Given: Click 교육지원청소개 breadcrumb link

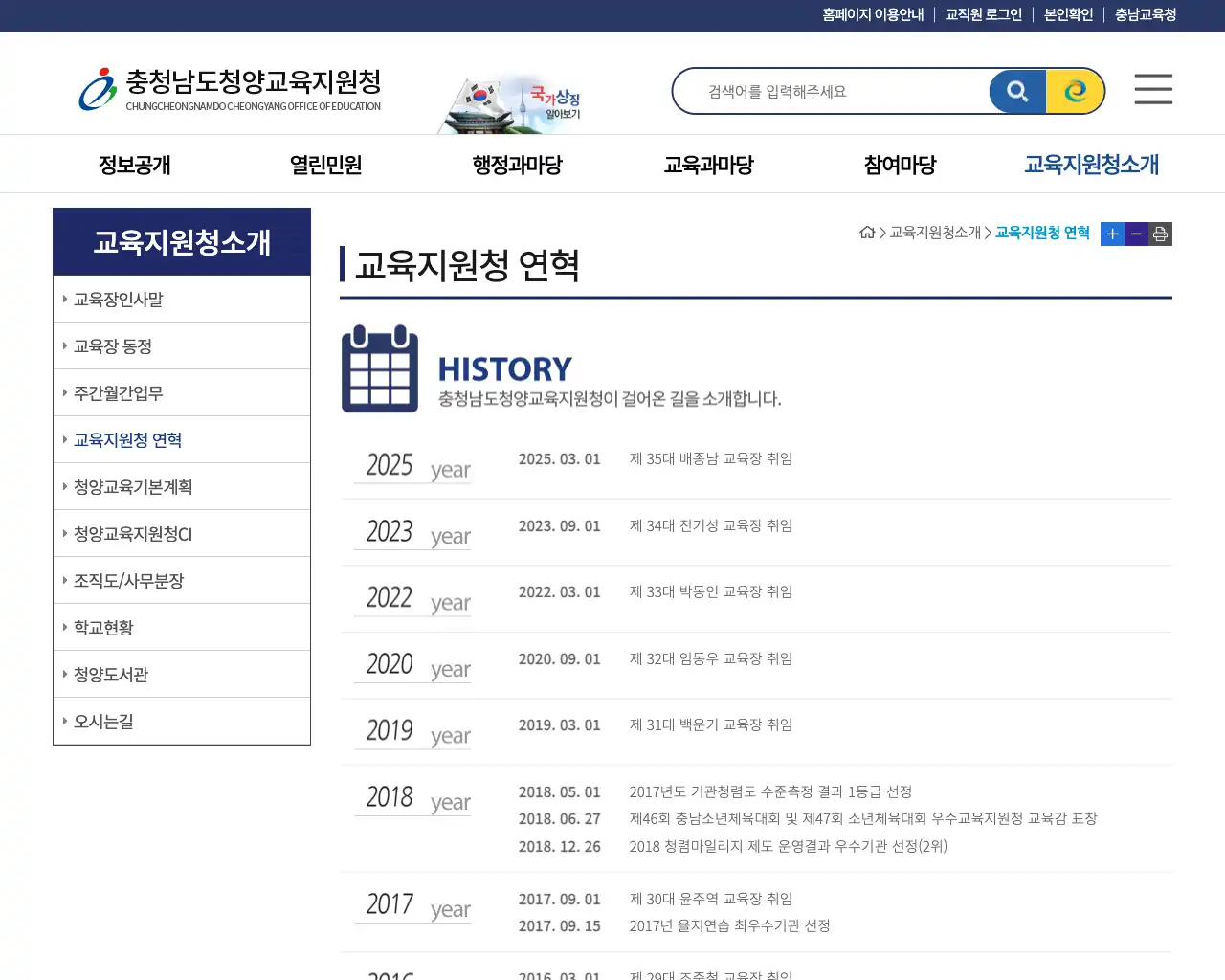Looking at the screenshot, I should click(935, 233).
